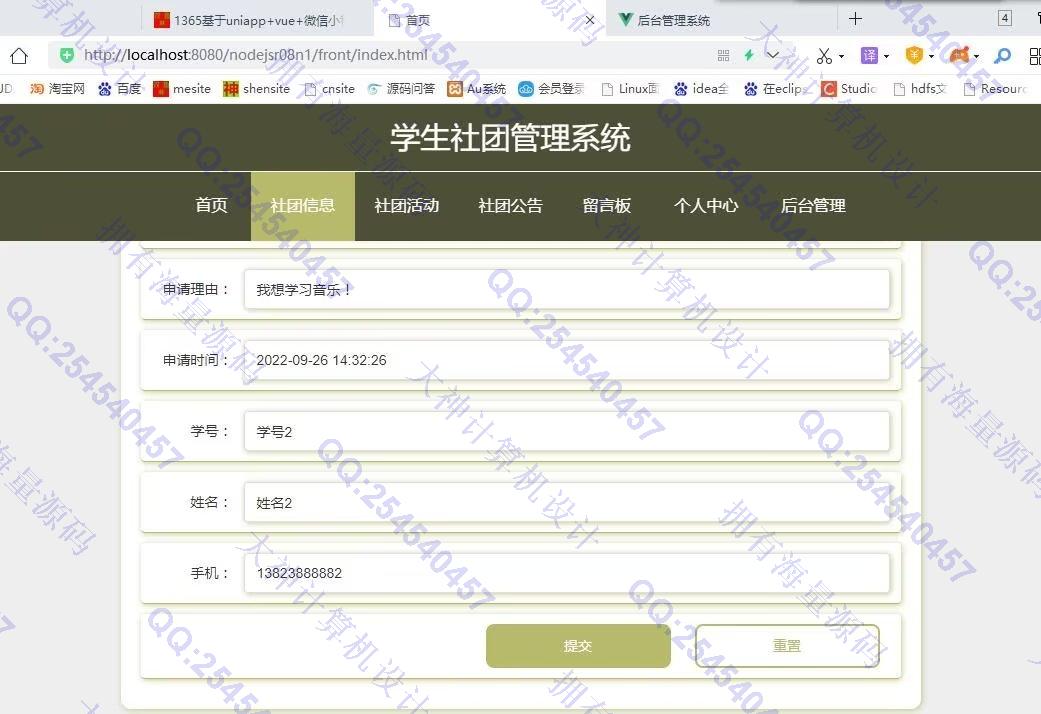Open the 社团公告 navigation item
This screenshot has width=1041, height=714.
point(511,206)
